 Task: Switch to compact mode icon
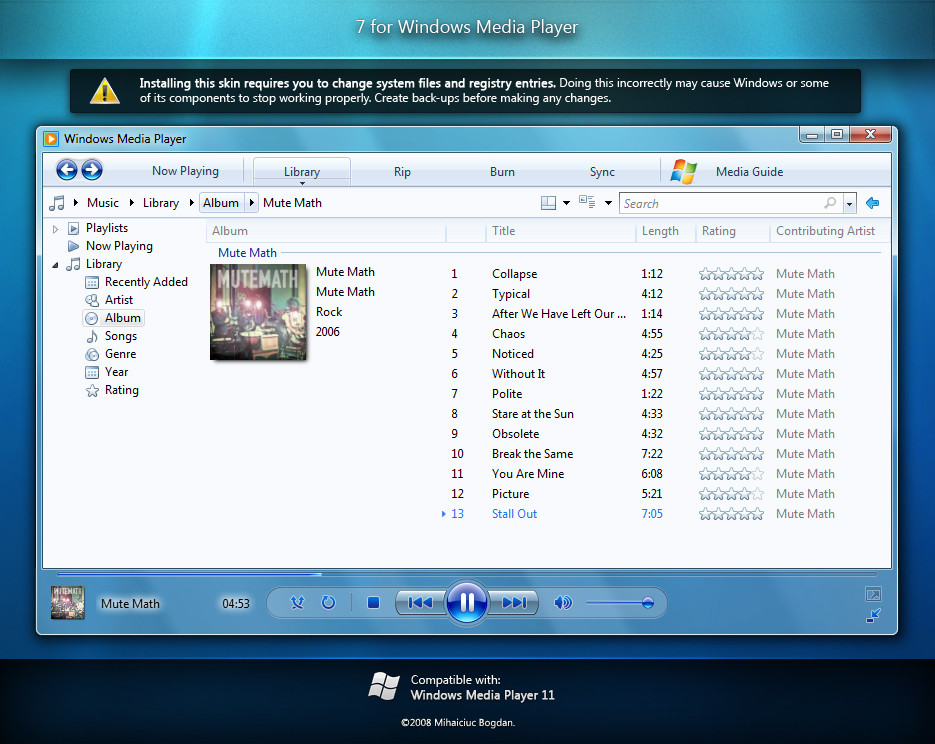pyautogui.click(x=873, y=617)
